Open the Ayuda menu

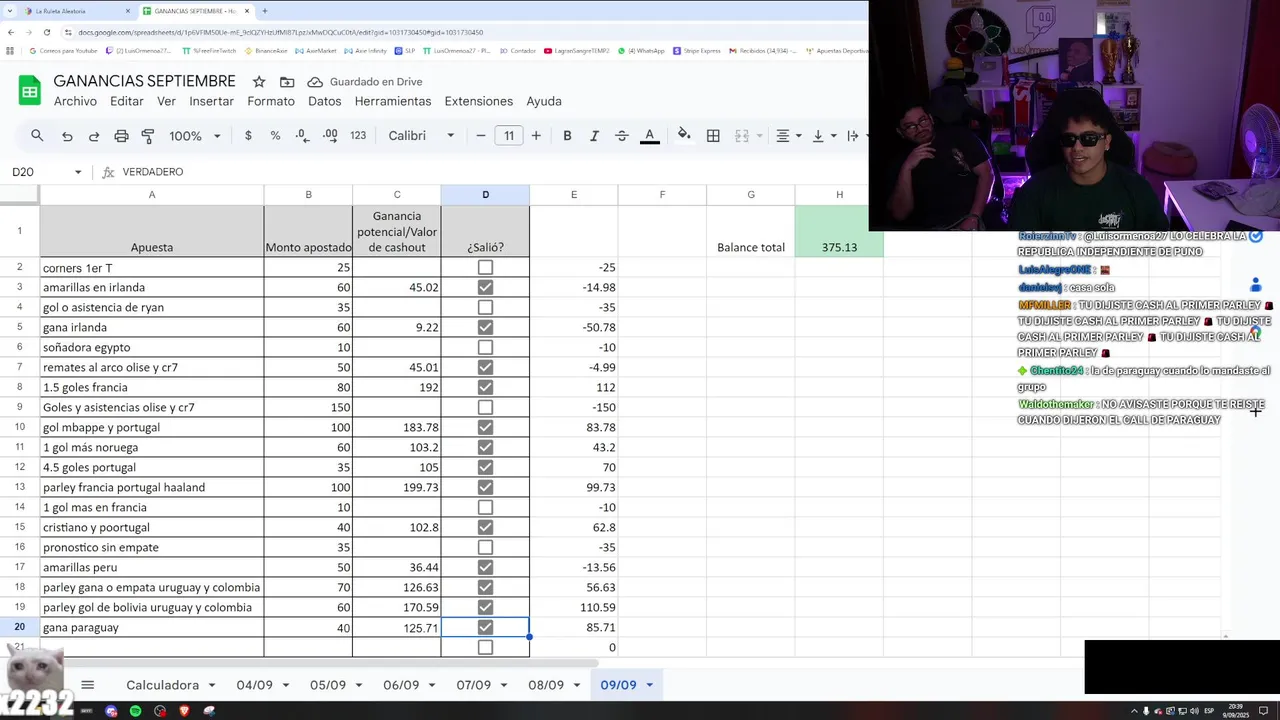point(544,101)
